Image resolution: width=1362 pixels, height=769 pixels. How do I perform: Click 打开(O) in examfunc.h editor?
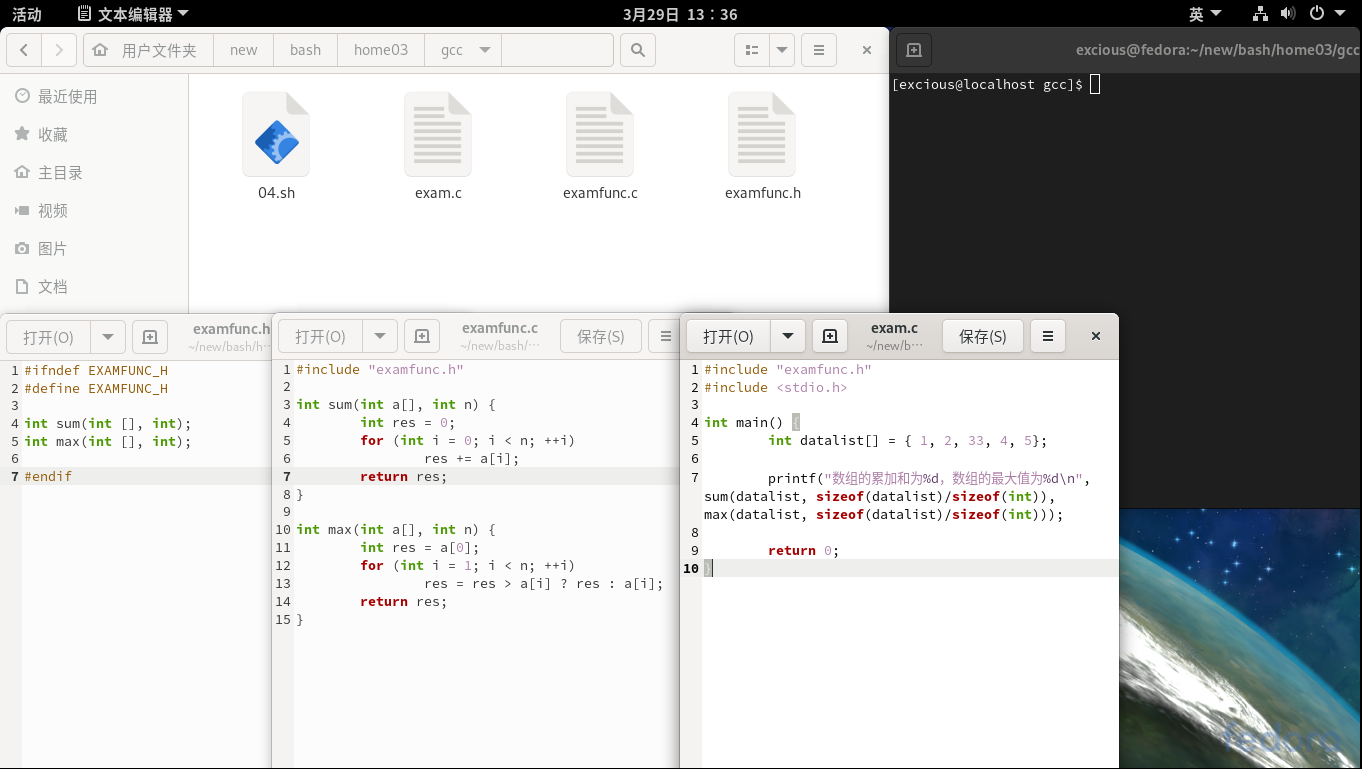48,336
